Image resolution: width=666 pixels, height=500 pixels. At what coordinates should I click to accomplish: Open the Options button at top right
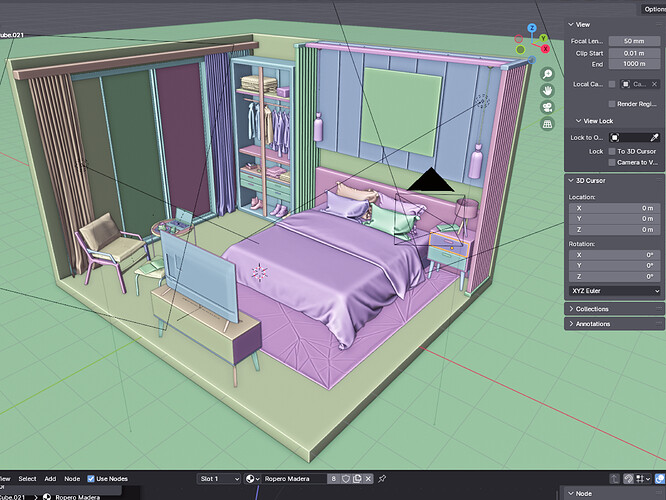click(x=653, y=9)
